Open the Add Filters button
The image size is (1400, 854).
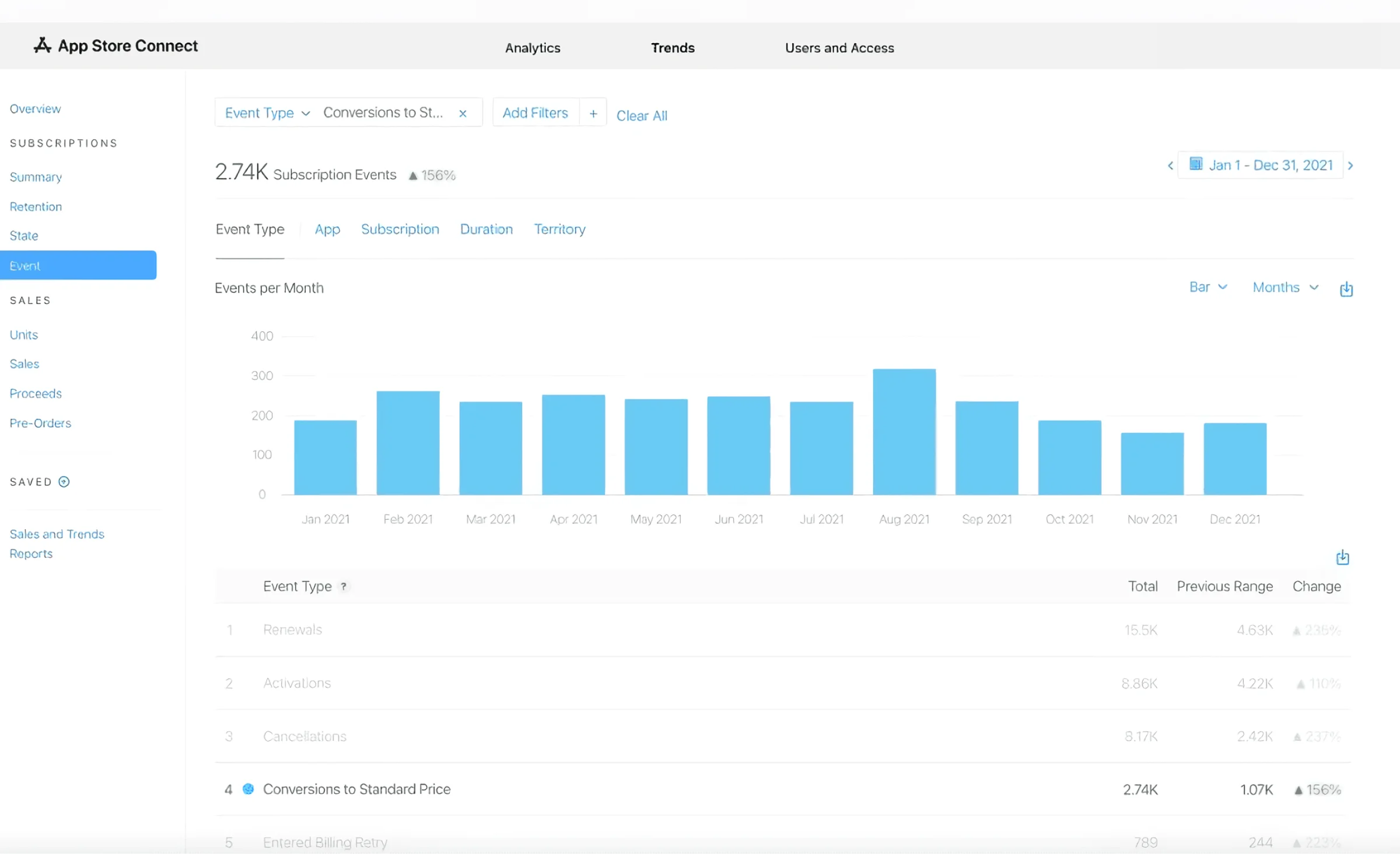click(535, 112)
